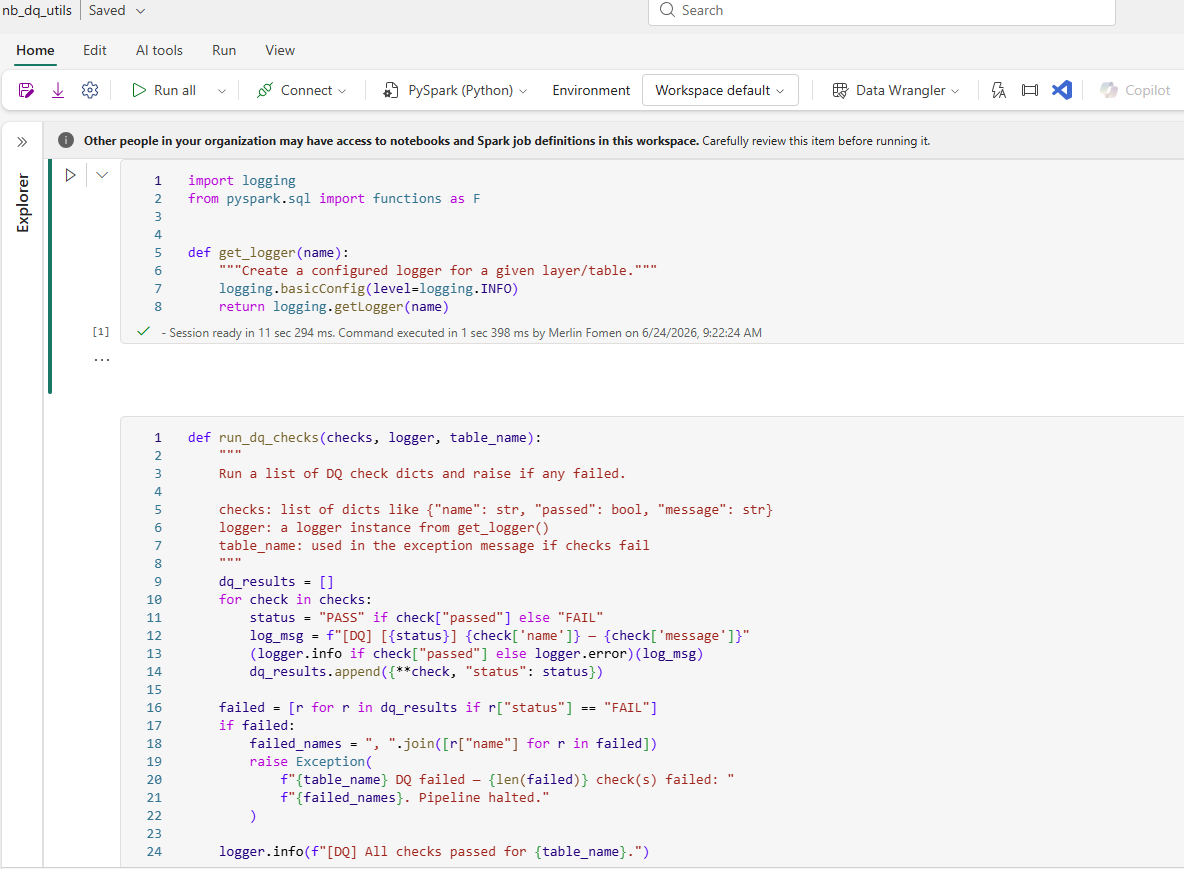Click the final 'logger.info' All checks passed line
The height and width of the screenshot is (869, 1184).
(x=434, y=852)
